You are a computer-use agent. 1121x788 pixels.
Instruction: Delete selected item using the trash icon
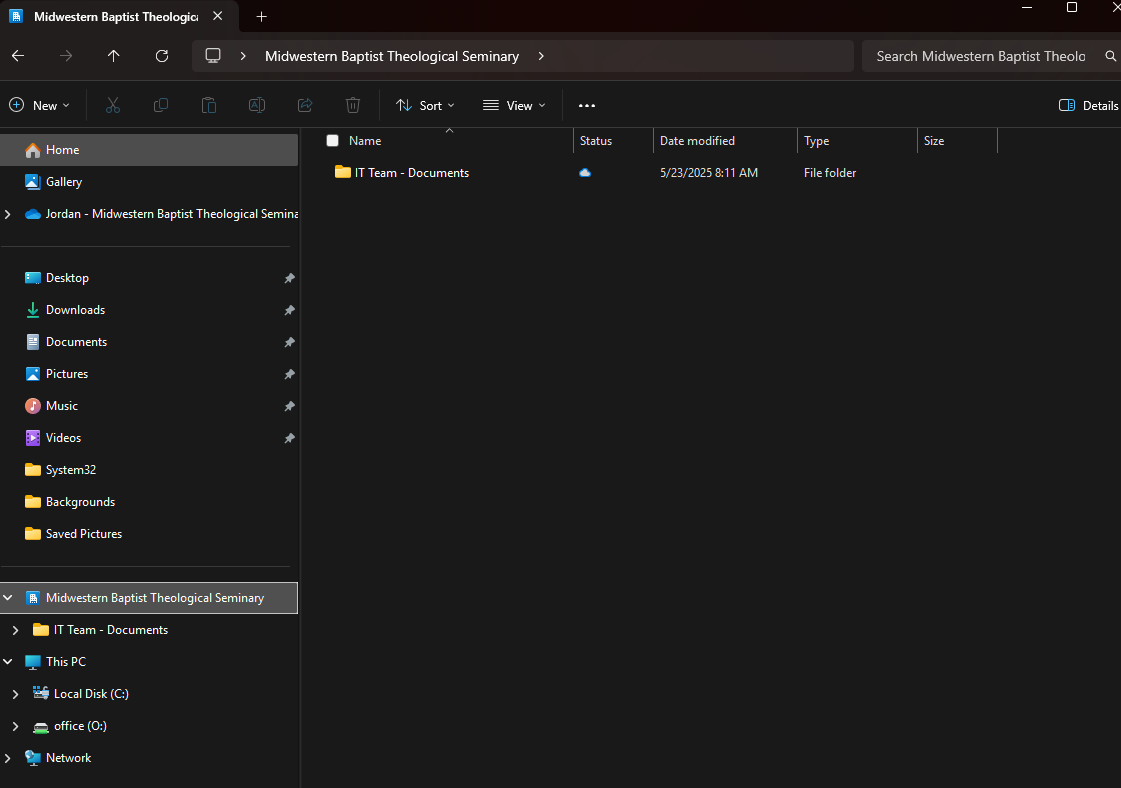353,105
